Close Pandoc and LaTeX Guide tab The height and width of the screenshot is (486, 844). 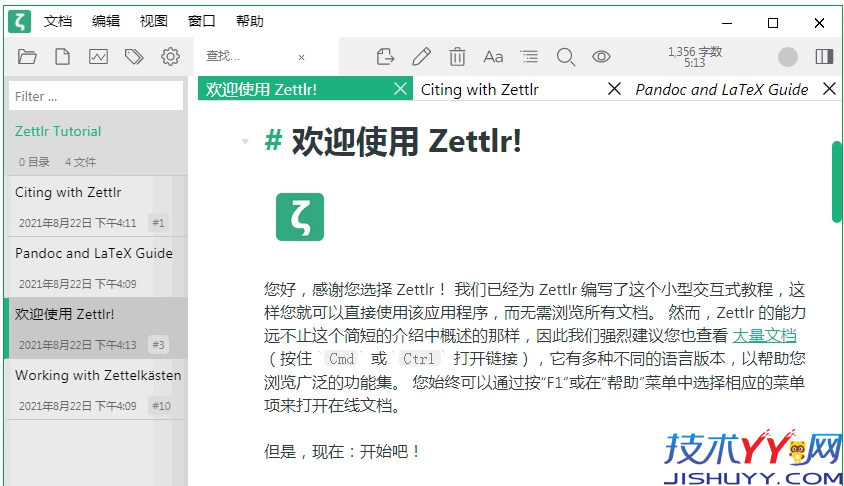click(829, 89)
